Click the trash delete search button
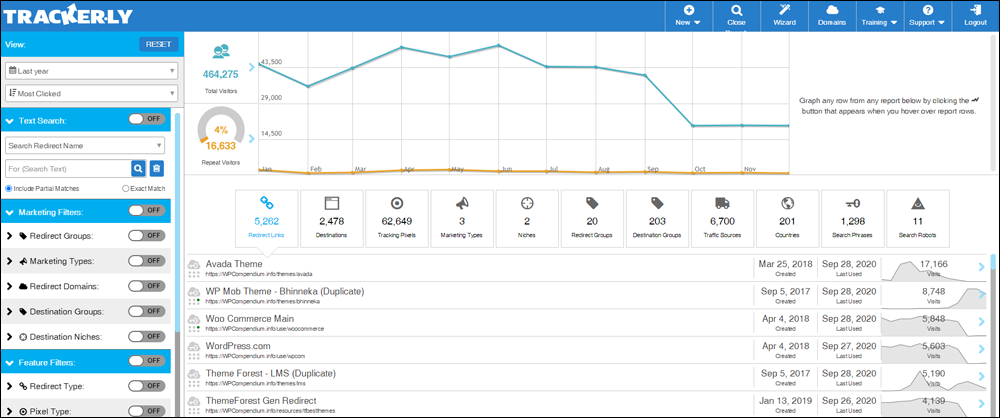Image resolution: width=1000 pixels, height=418 pixels. coord(157,168)
